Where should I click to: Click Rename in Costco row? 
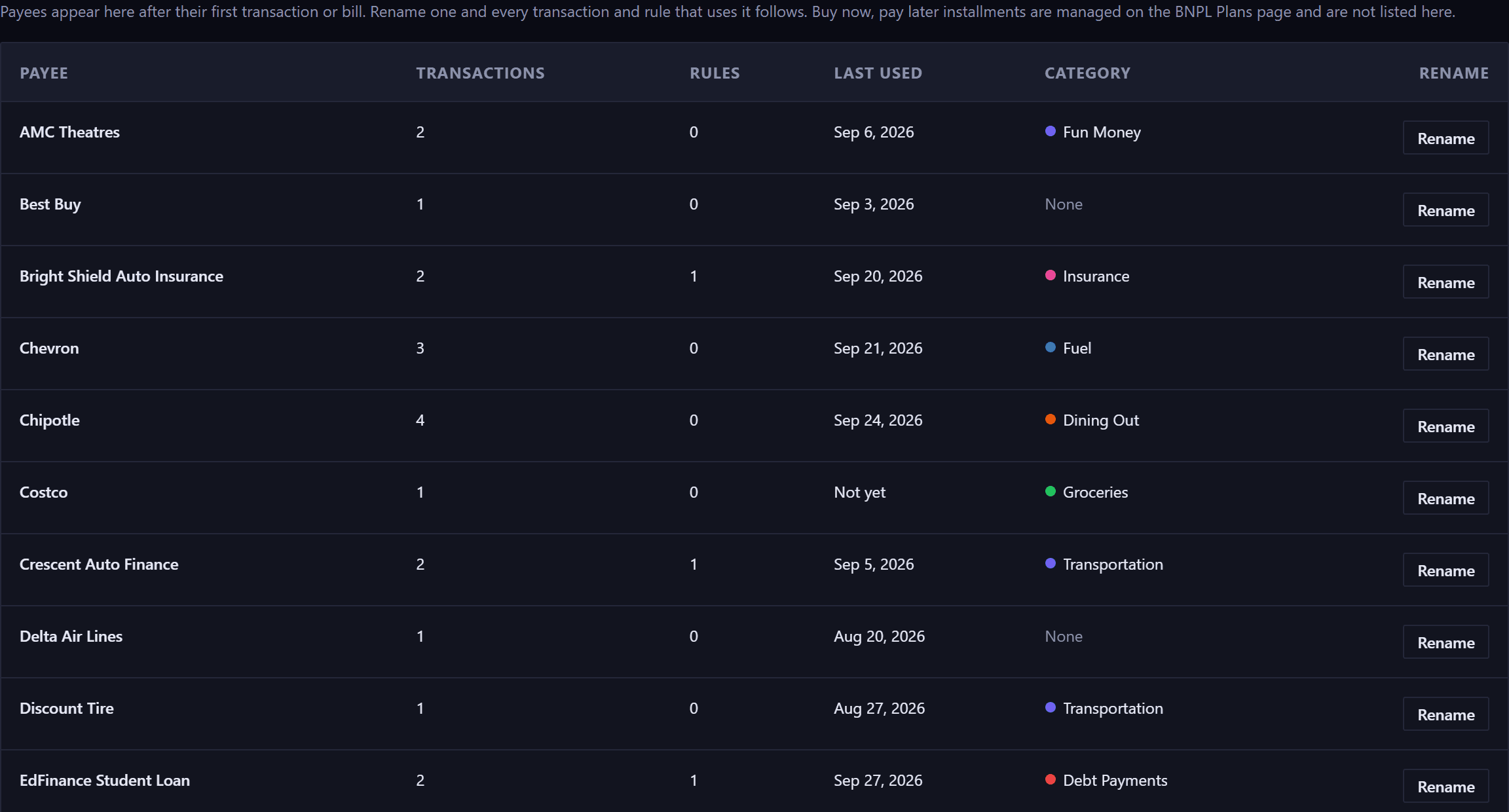click(1445, 498)
